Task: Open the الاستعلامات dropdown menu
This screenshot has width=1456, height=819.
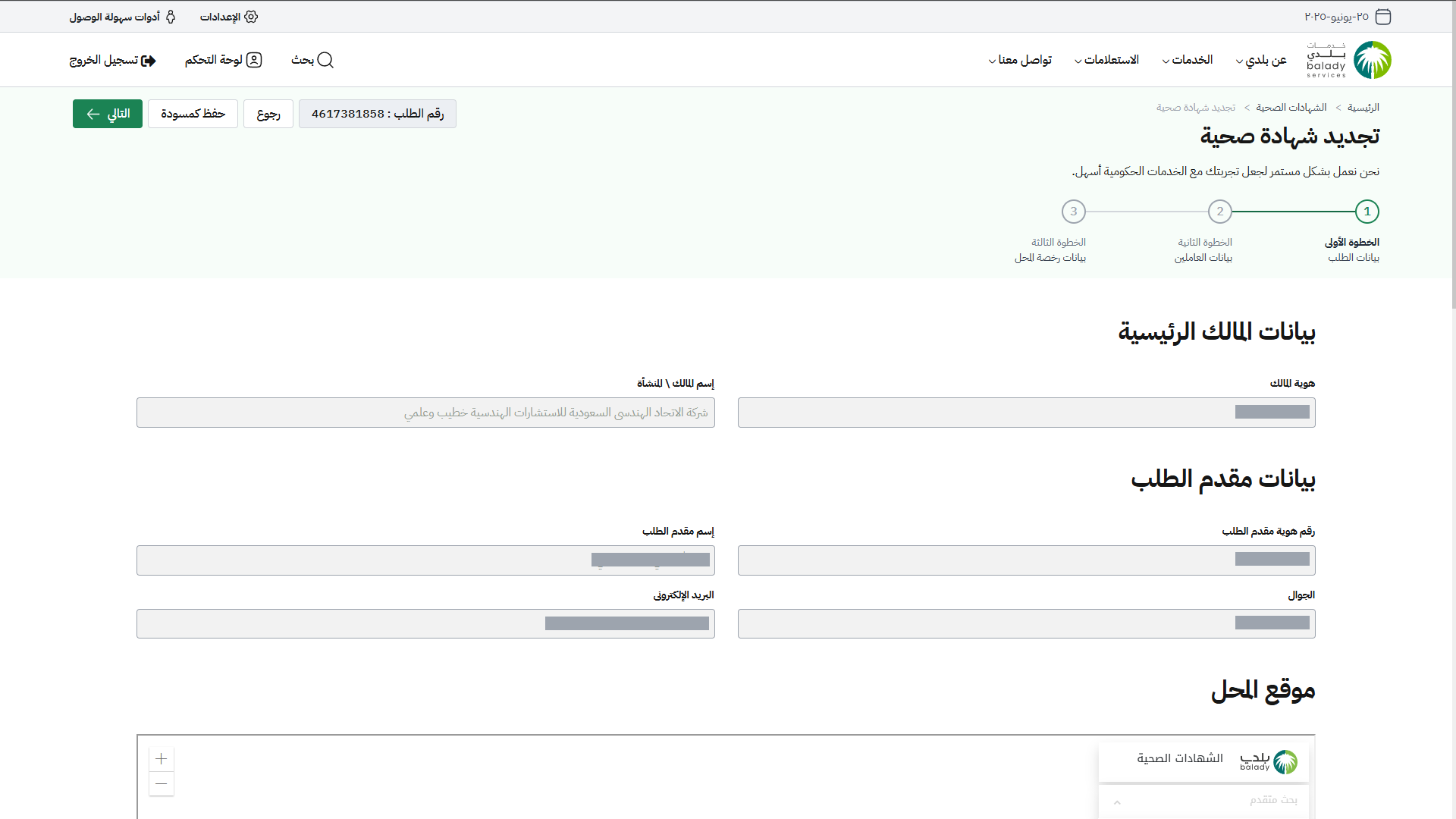Action: [1107, 60]
